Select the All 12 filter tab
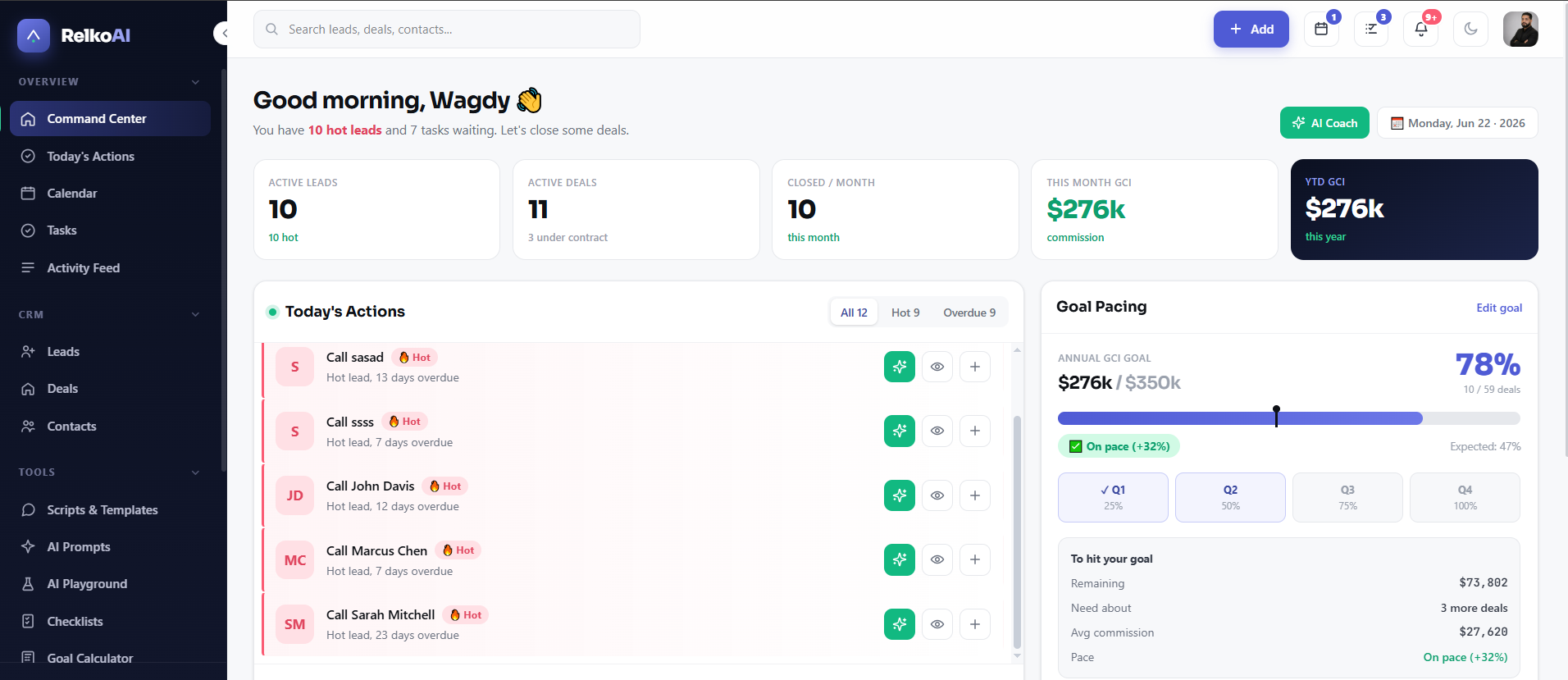Screen dimensions: 1568x680 point(854,313)
